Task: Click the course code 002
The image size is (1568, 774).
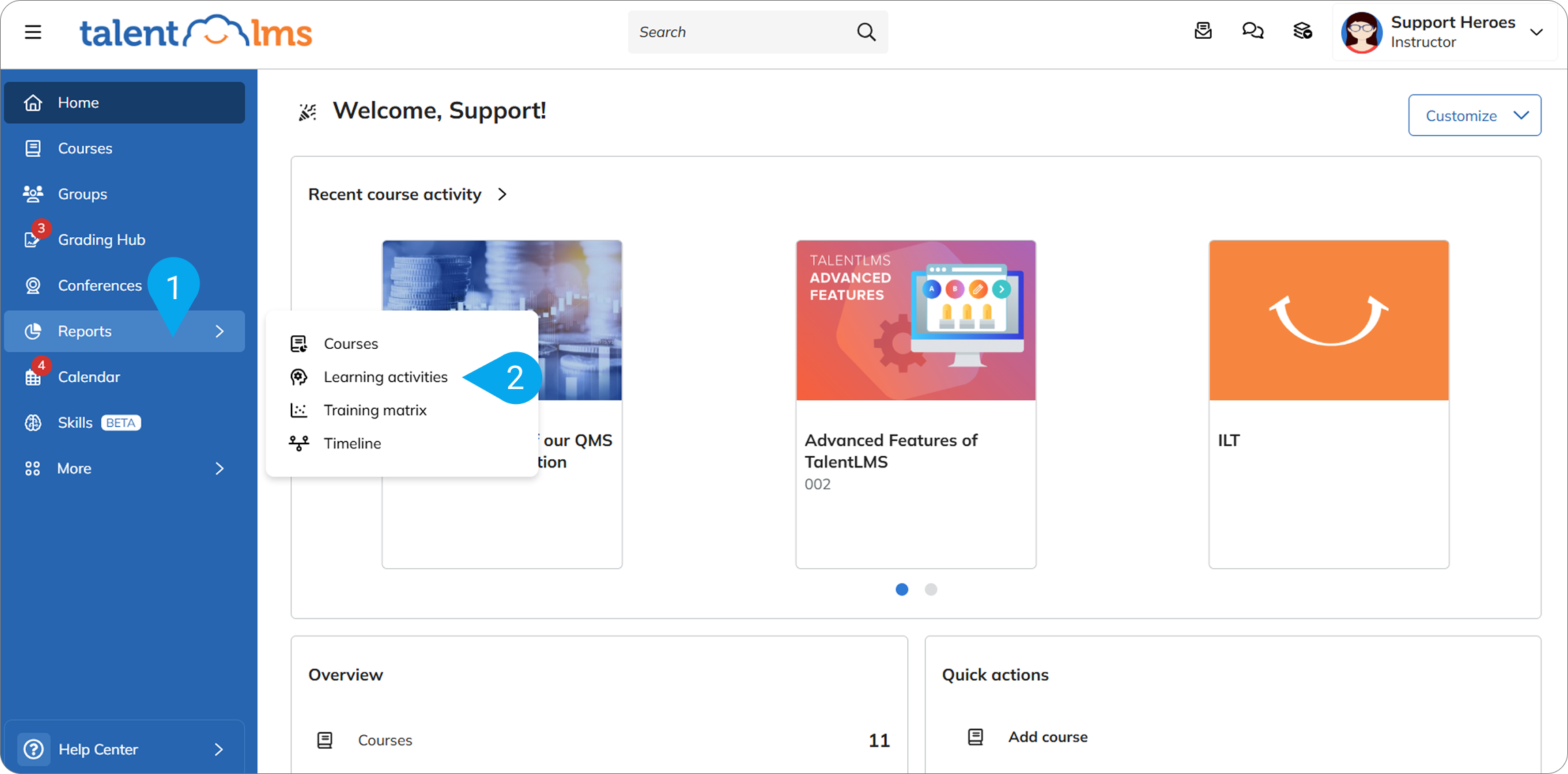Action: 817,484
